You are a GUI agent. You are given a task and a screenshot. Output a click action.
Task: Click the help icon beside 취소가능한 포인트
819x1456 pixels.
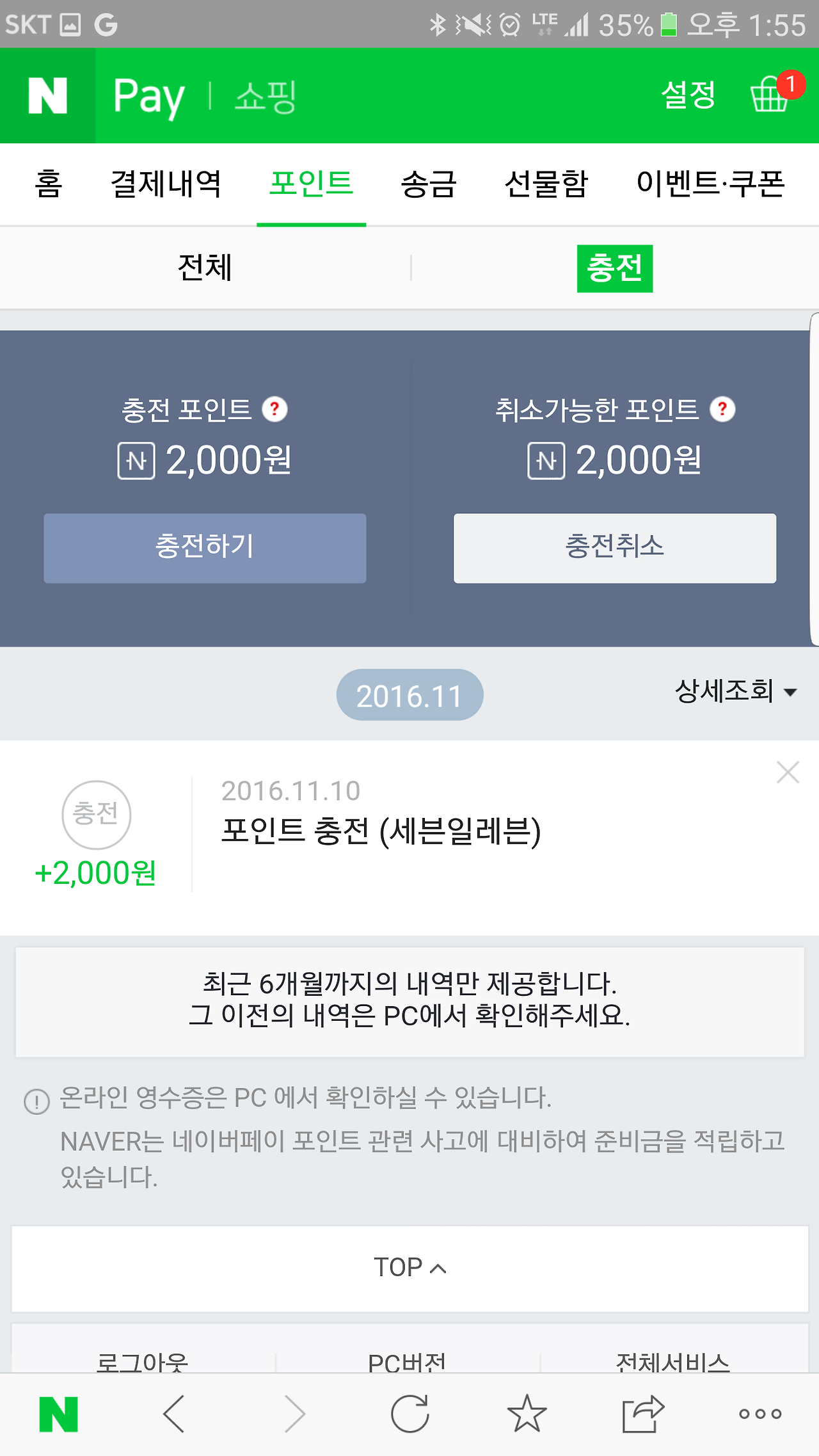click(x=722, y=409)
